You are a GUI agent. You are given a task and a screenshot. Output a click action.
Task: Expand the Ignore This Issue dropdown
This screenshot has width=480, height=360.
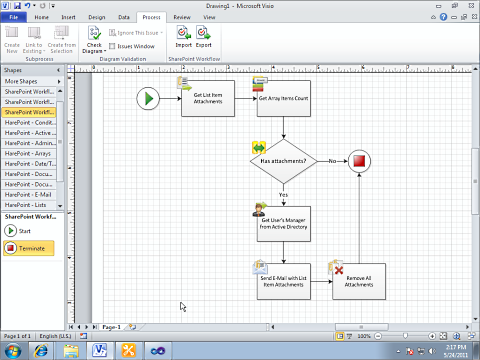click(162, 33)
